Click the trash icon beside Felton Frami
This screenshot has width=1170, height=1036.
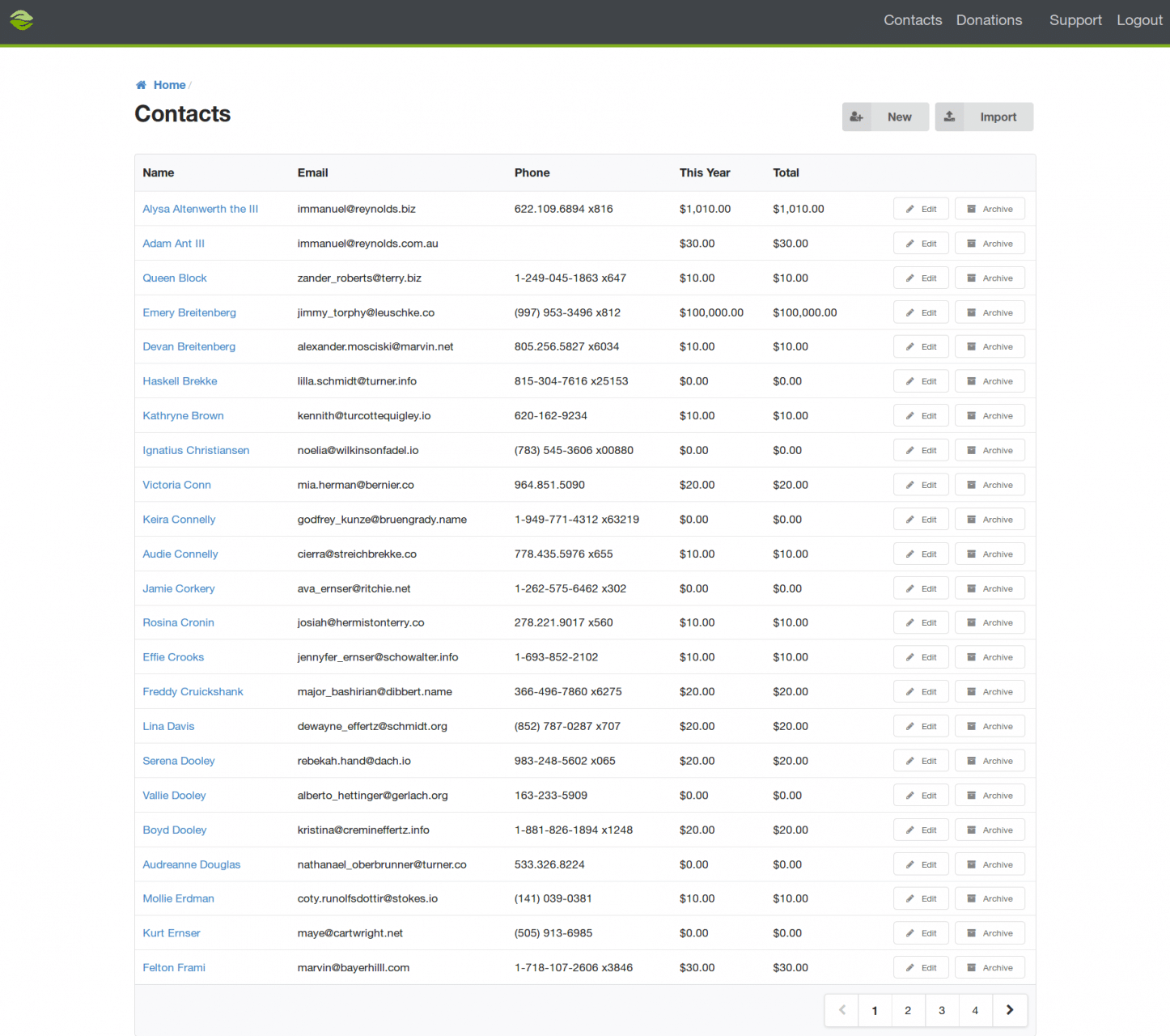click(x=971, y=967)
